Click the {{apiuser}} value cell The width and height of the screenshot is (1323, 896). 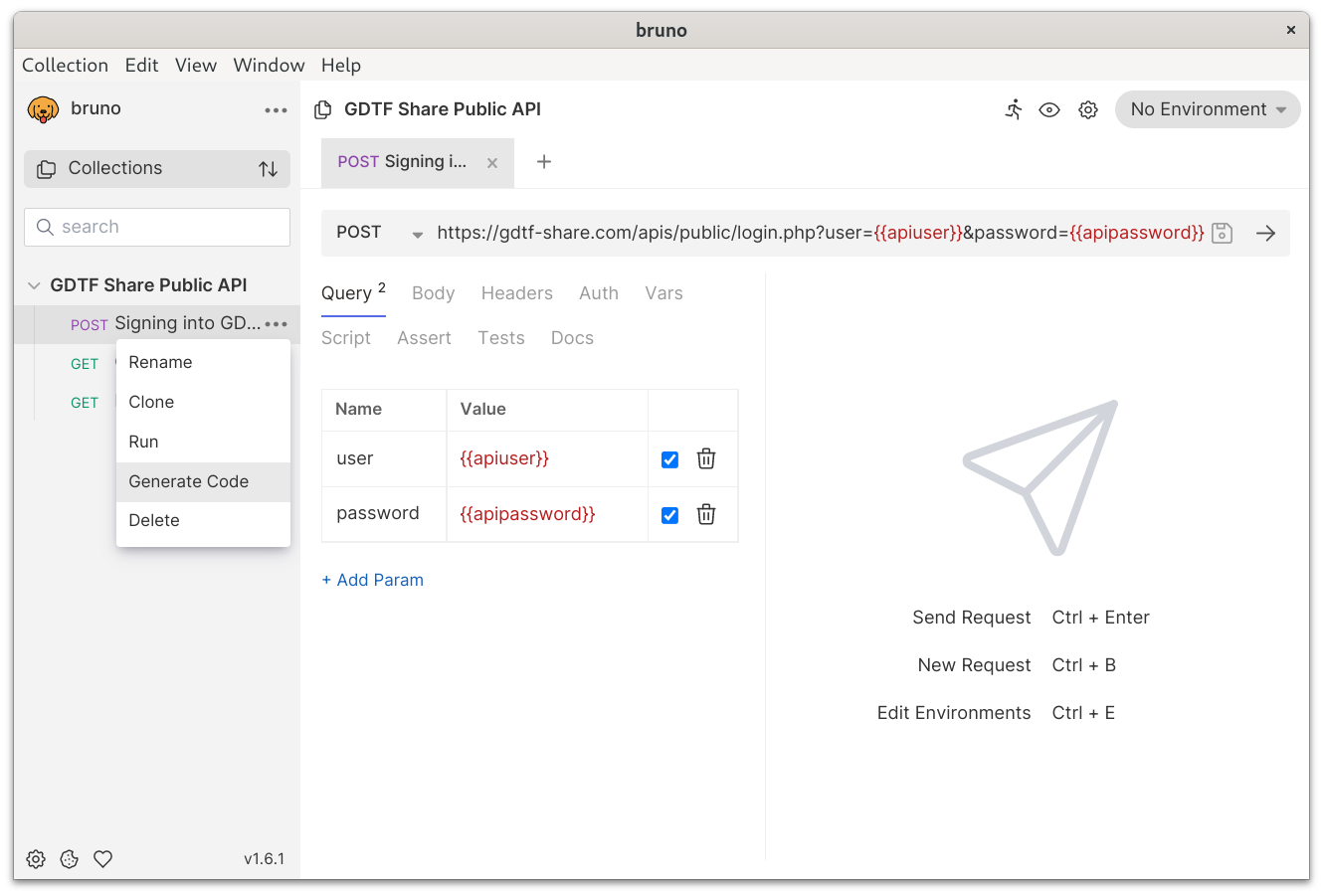click(x=547, y=459)
